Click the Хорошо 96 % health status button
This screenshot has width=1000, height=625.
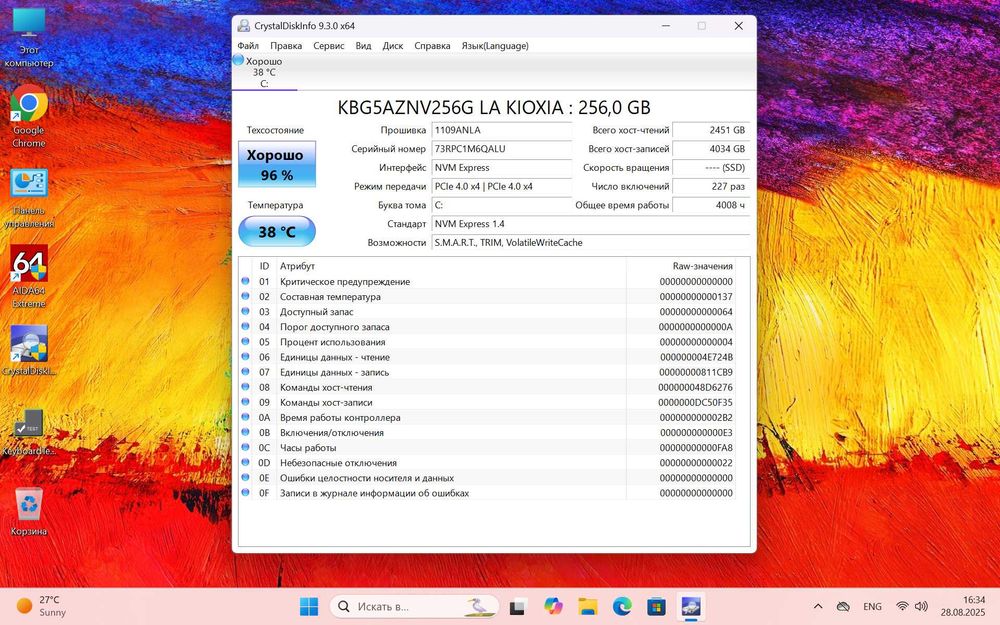point(277,165)
